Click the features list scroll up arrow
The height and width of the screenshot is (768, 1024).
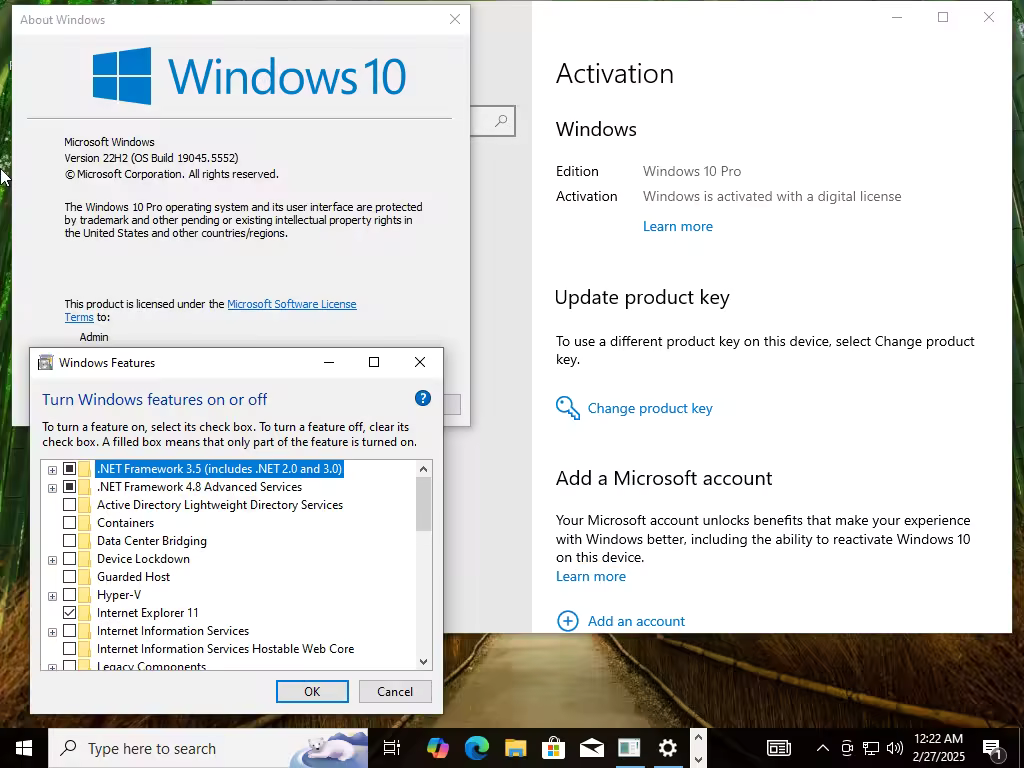pos(423,469)
